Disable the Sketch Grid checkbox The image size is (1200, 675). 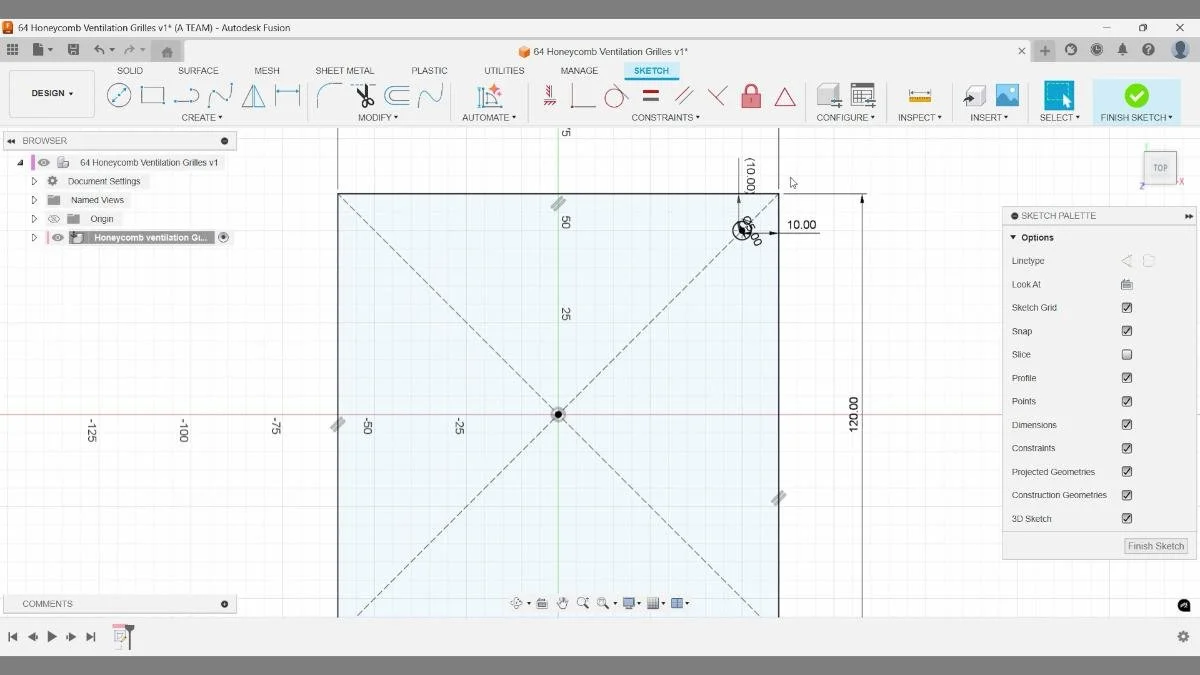coord(1127,307)
